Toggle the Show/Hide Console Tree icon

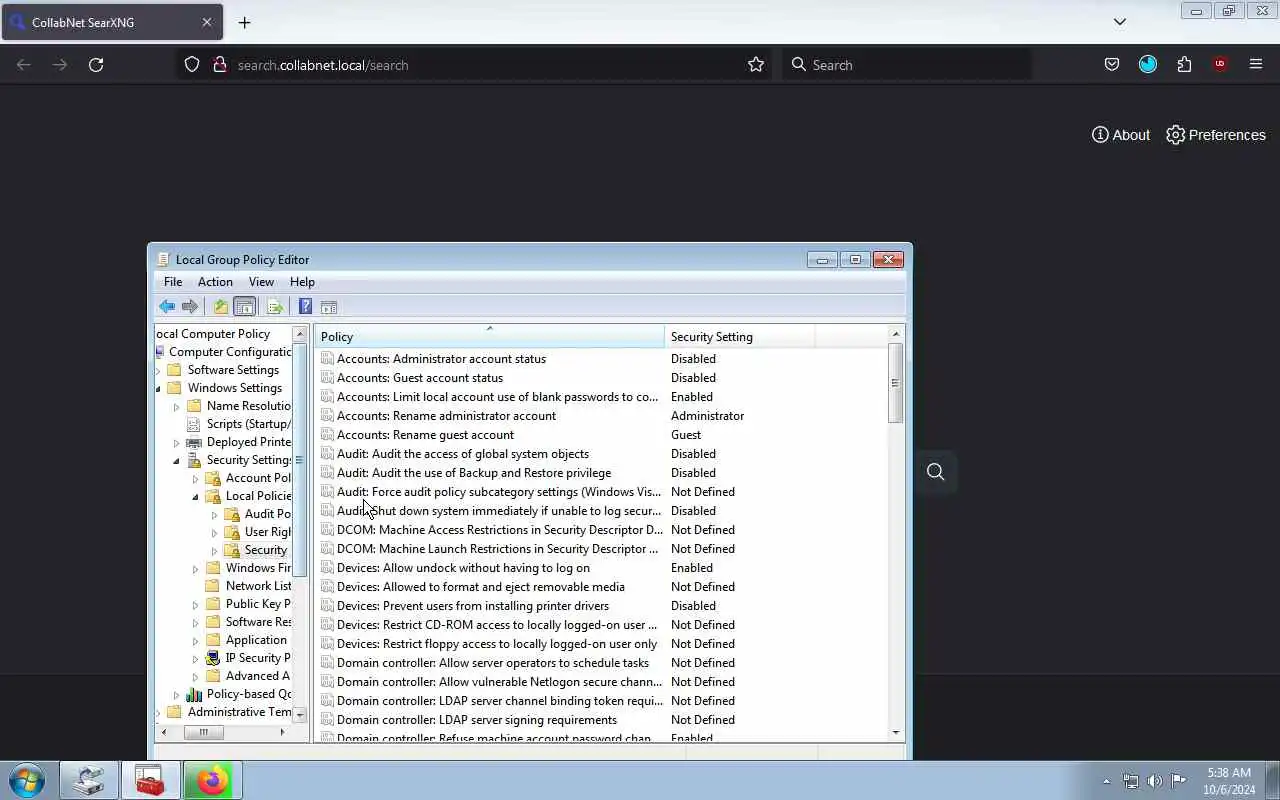pyautogui.click(x=244, y=307)
